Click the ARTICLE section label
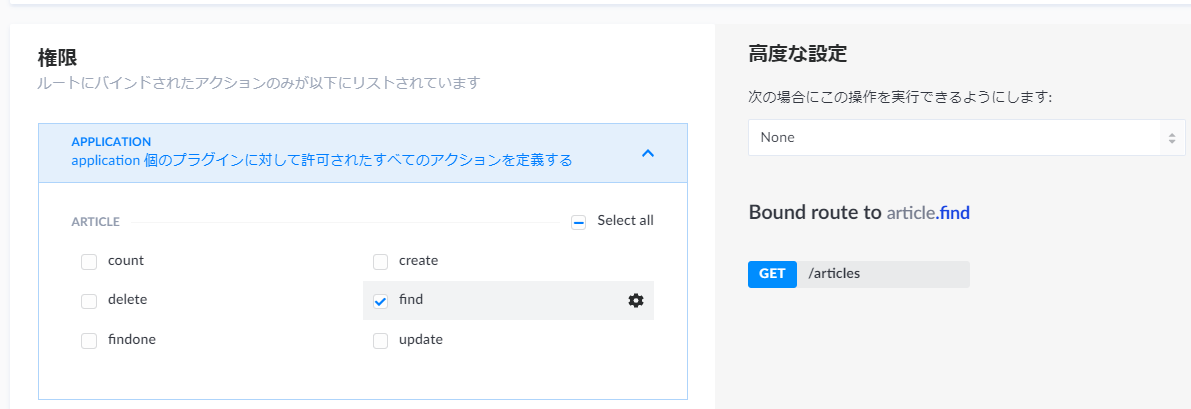 [x=95, y=222]
